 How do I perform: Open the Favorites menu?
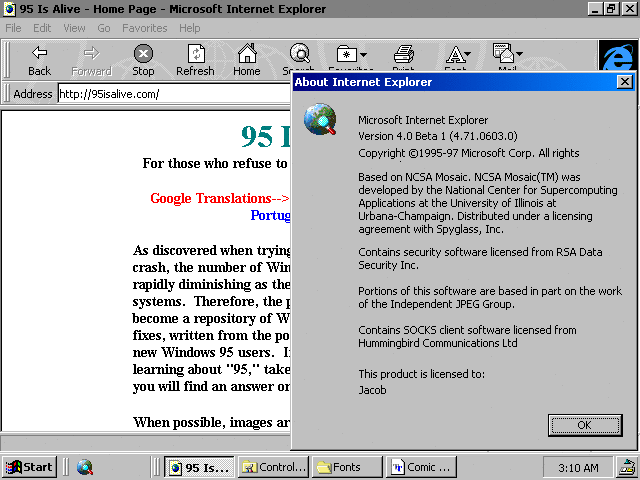[x=144, y=28]
